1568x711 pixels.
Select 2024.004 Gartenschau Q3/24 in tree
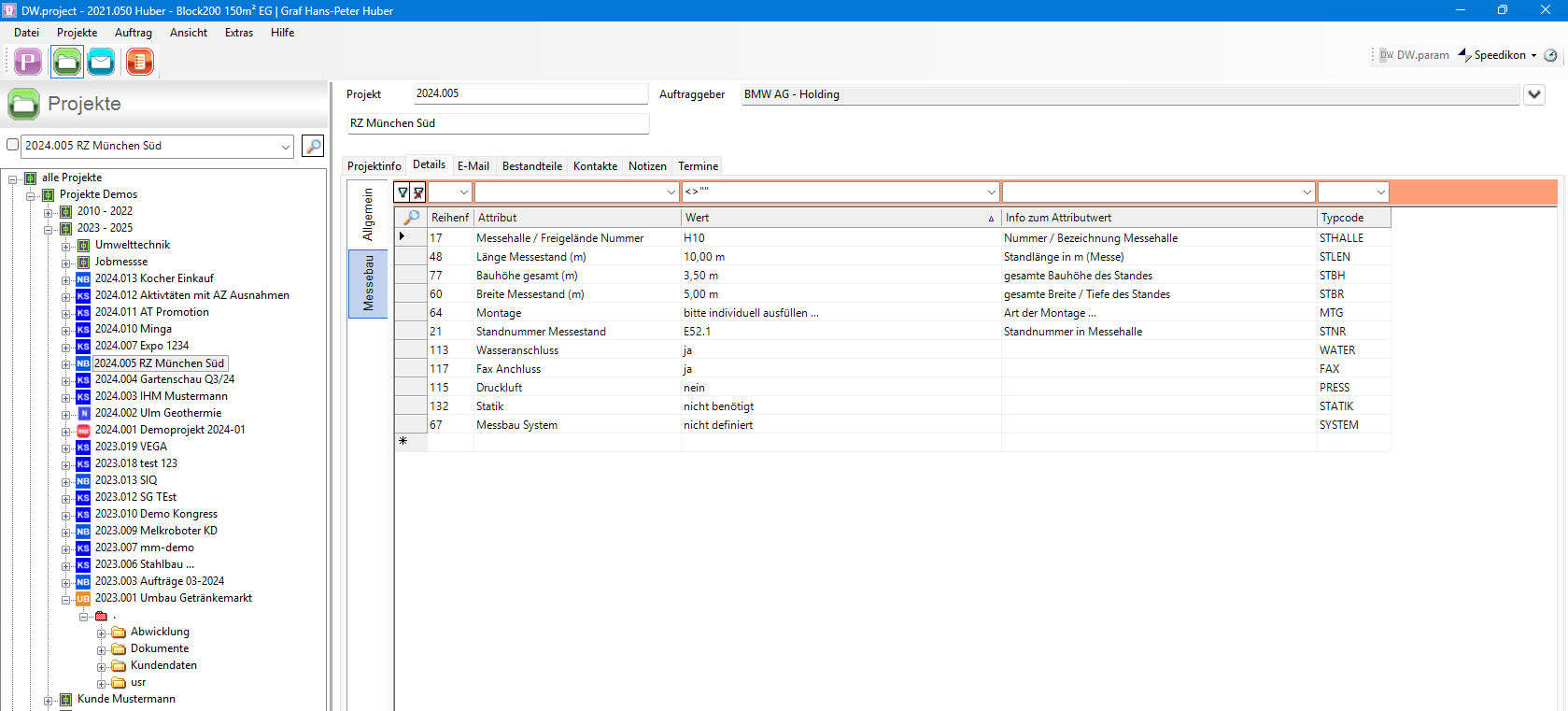164,379
